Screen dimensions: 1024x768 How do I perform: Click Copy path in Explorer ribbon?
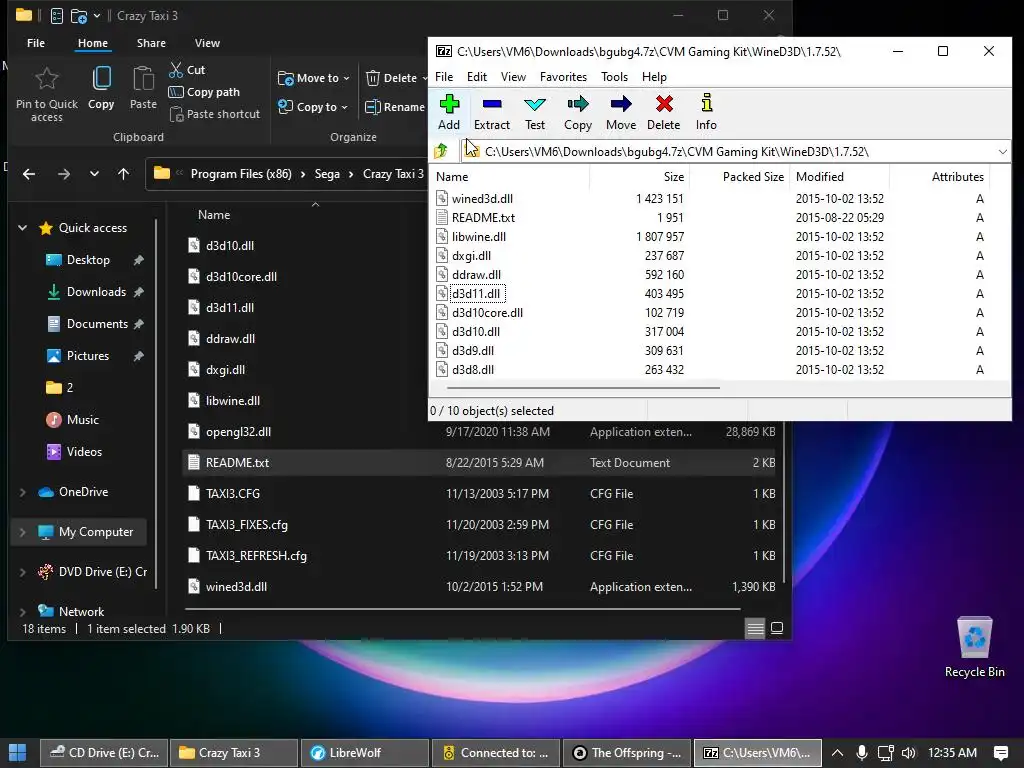click(x=204, y=92)
